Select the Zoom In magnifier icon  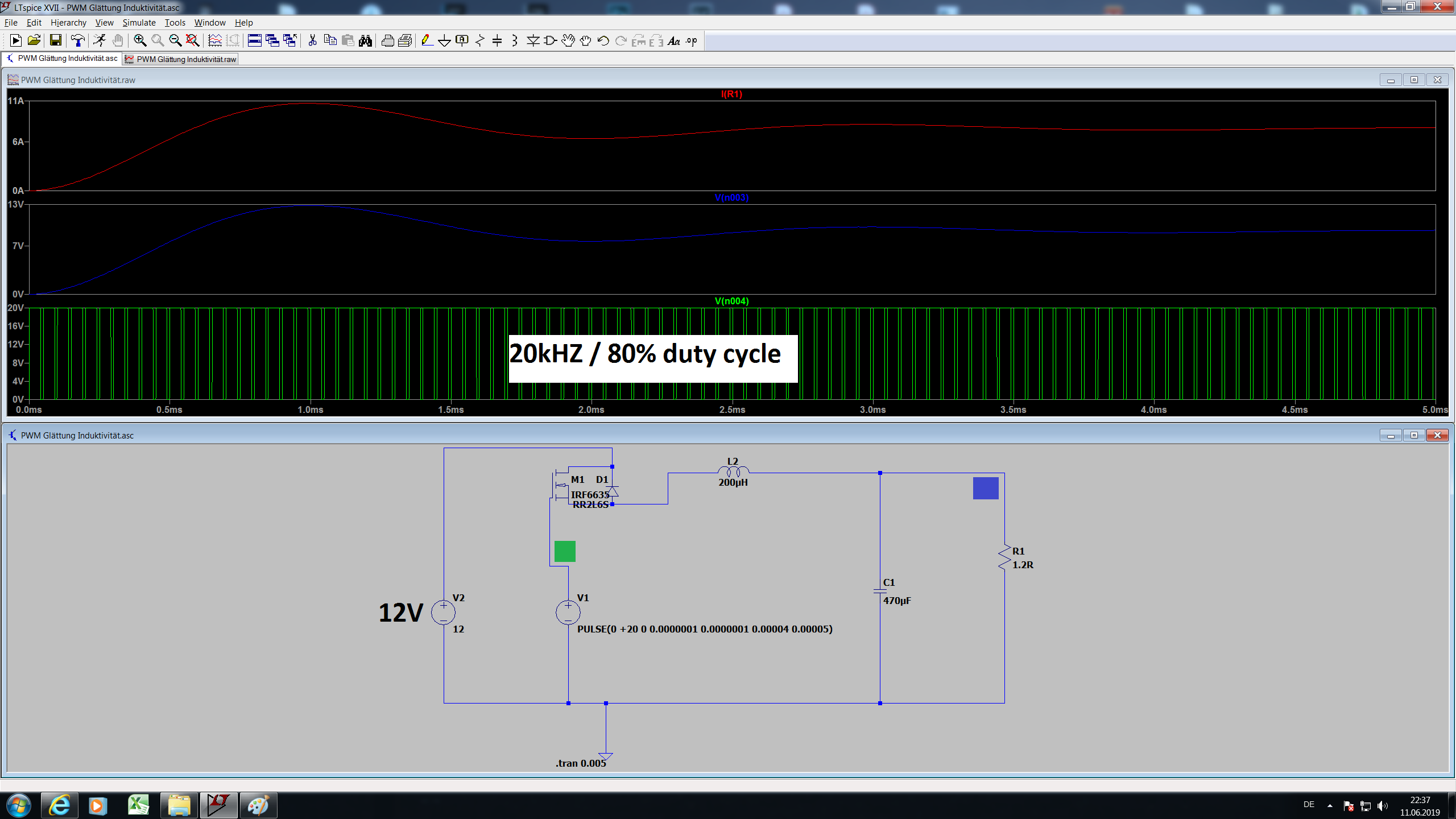coord(139,40)
